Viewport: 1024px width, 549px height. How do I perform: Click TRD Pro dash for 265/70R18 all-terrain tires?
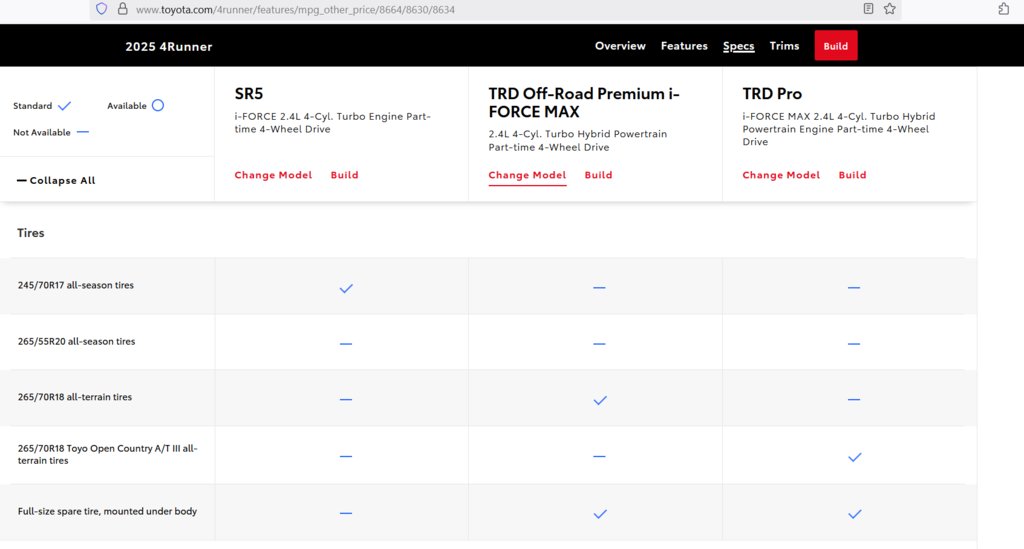(x=854, y=399)
